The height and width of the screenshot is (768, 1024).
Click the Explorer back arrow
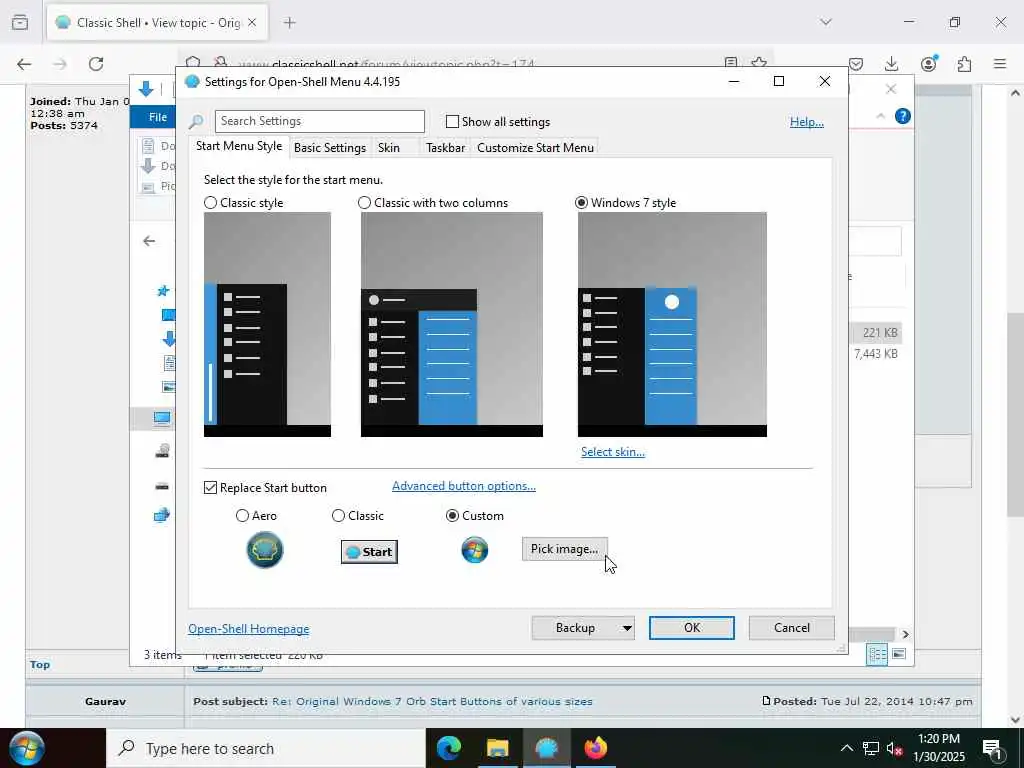149,241
